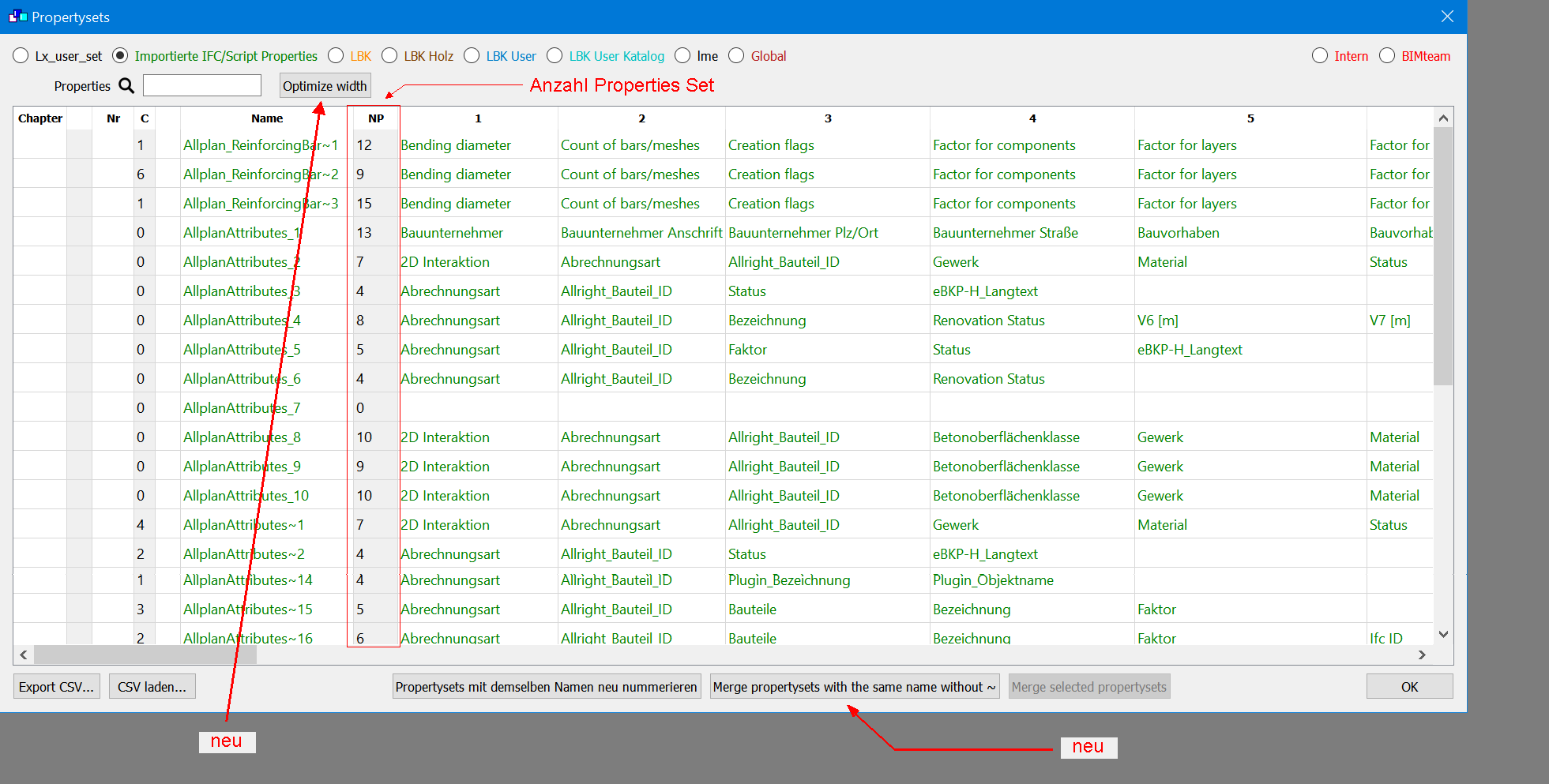Click the Chapter column header
Image resolution: width=1549 pixels, height=784 pixels.
pyautogui.click(x=40, y=118)
